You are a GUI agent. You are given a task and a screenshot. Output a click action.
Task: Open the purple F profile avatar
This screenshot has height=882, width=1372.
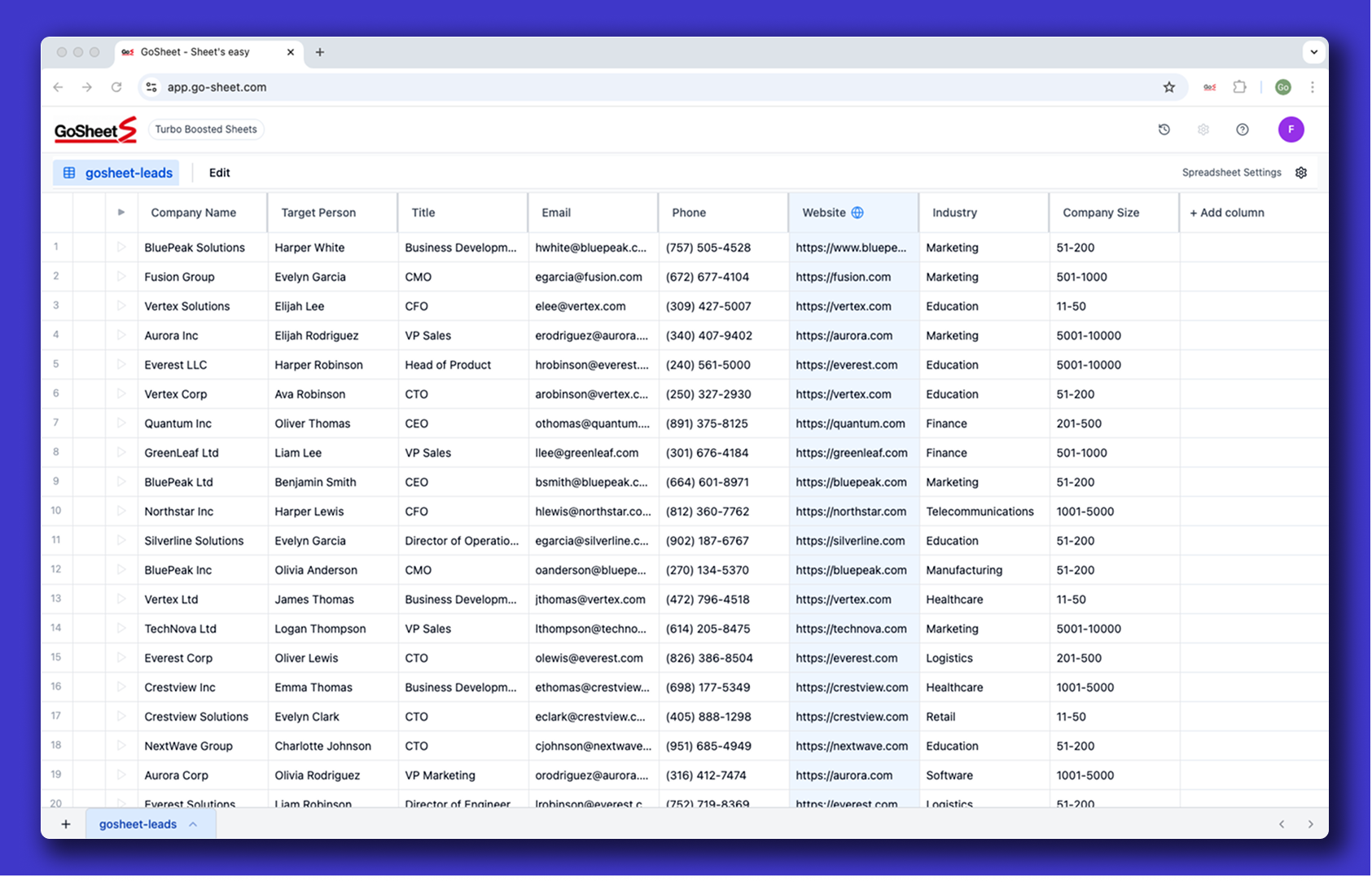1291,129
